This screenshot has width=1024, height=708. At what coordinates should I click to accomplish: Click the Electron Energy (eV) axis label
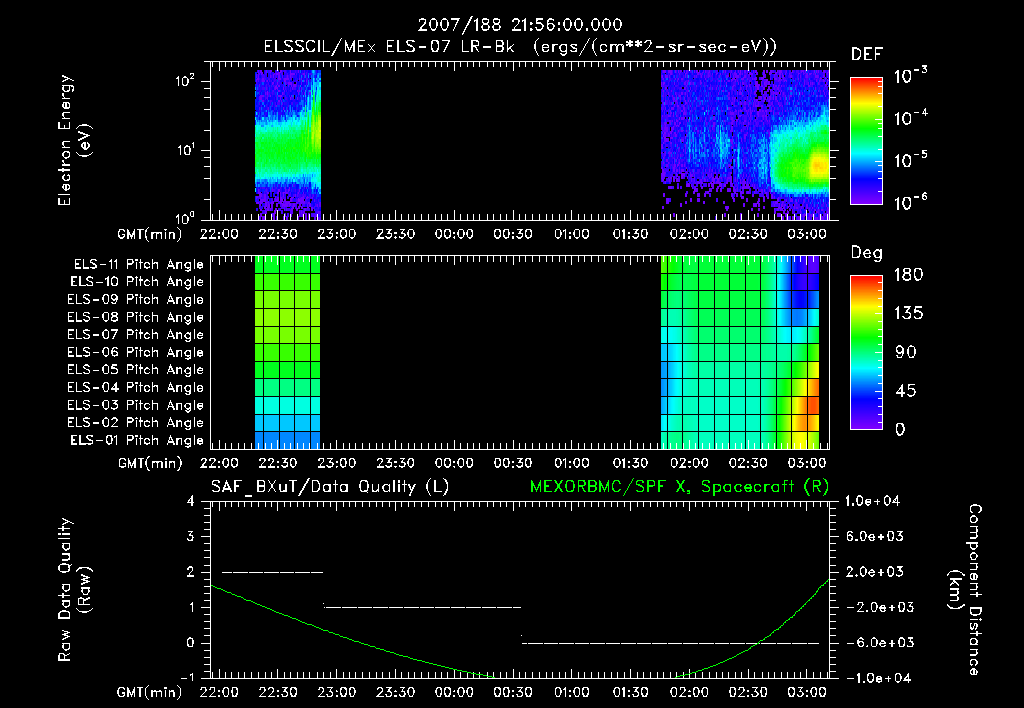point(74,140)
